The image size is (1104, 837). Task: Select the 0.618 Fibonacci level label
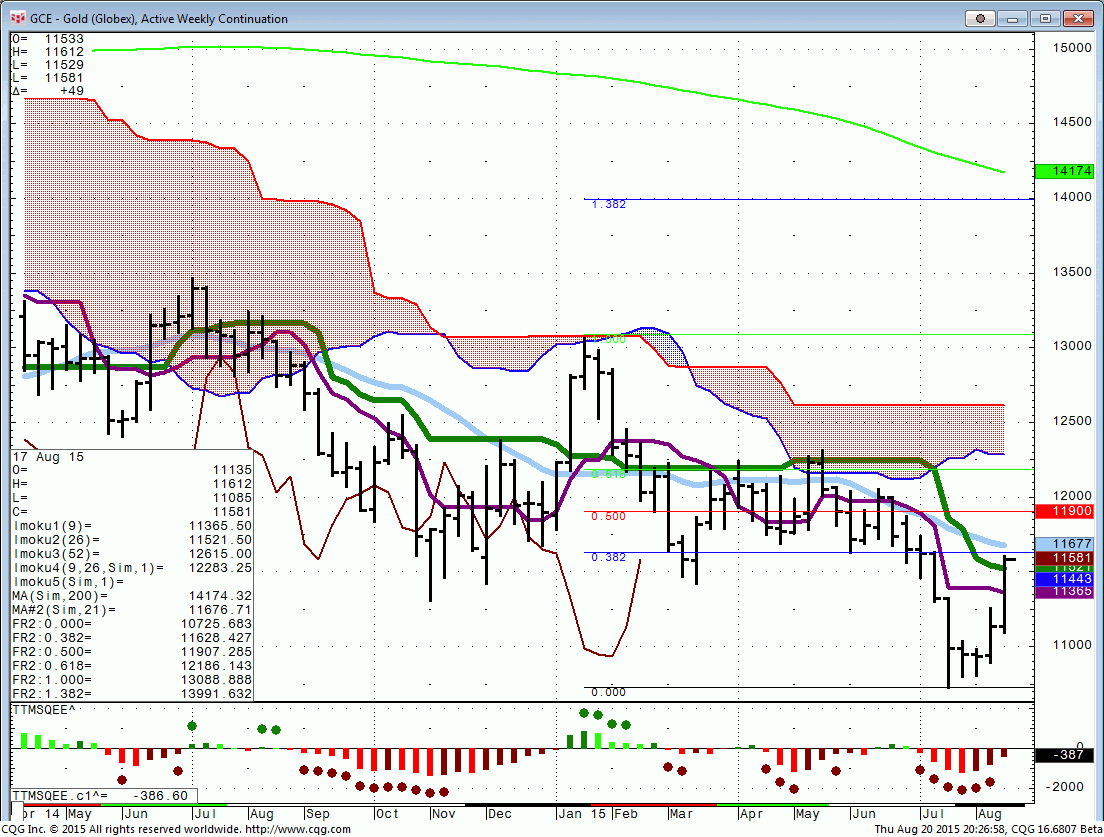(608, 474)
